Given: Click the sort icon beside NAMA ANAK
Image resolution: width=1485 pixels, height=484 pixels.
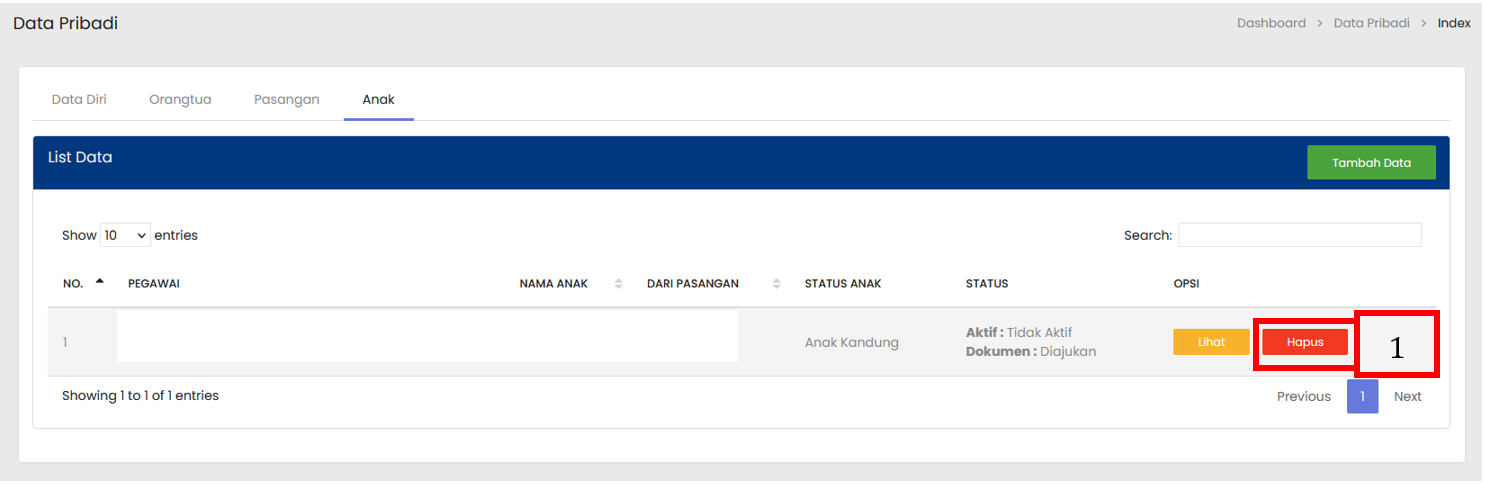Looking at the screenshot, I should (618, 284).
